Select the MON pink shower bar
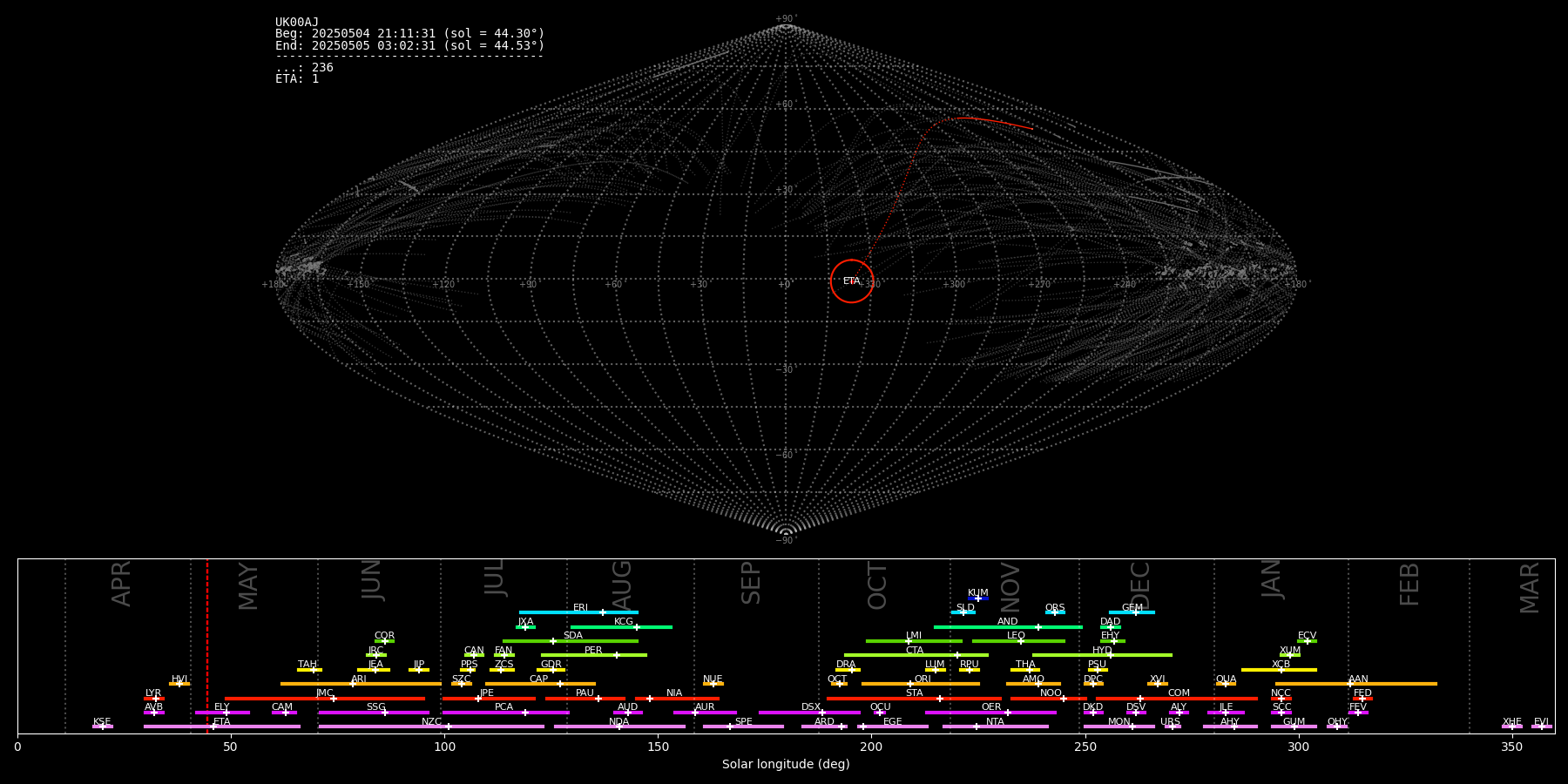 coord(1119,727)
